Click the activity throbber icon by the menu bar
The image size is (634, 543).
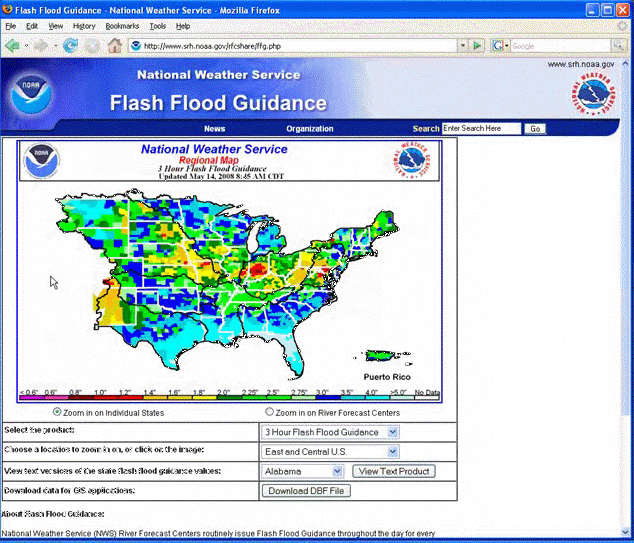click(x=624, y=26)
